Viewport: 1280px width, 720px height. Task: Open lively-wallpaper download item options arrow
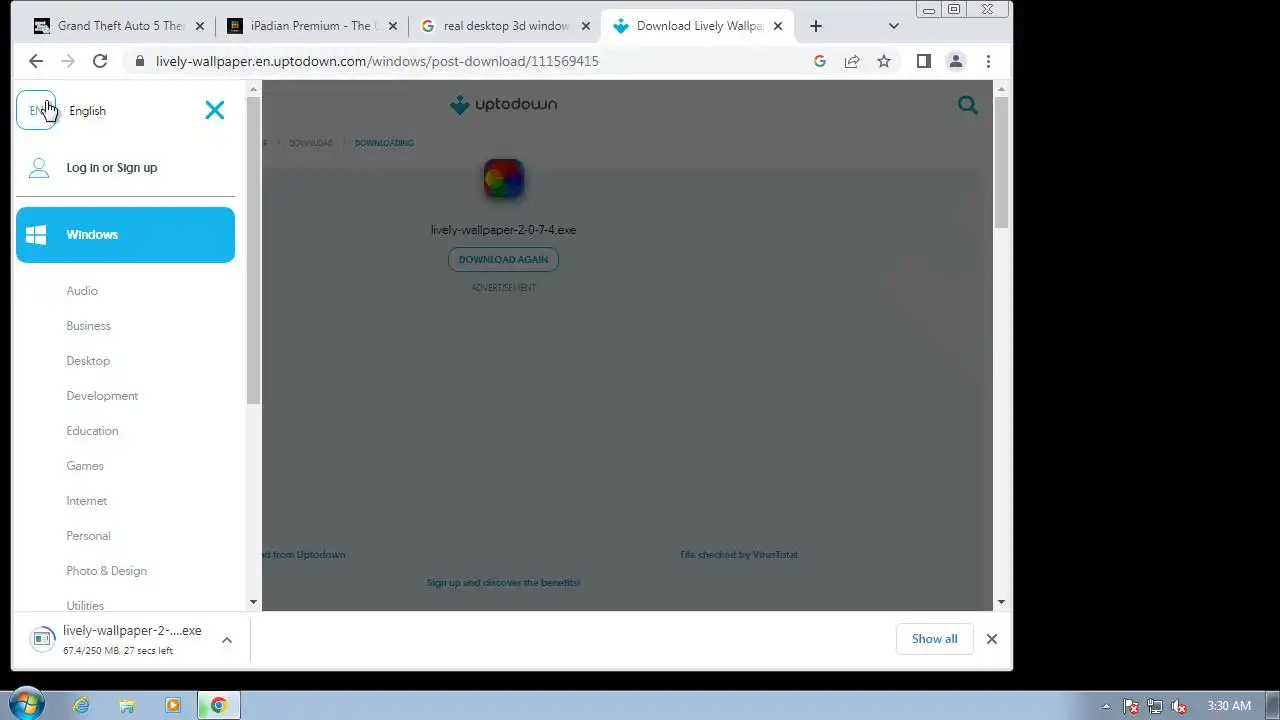pos(227,640)
